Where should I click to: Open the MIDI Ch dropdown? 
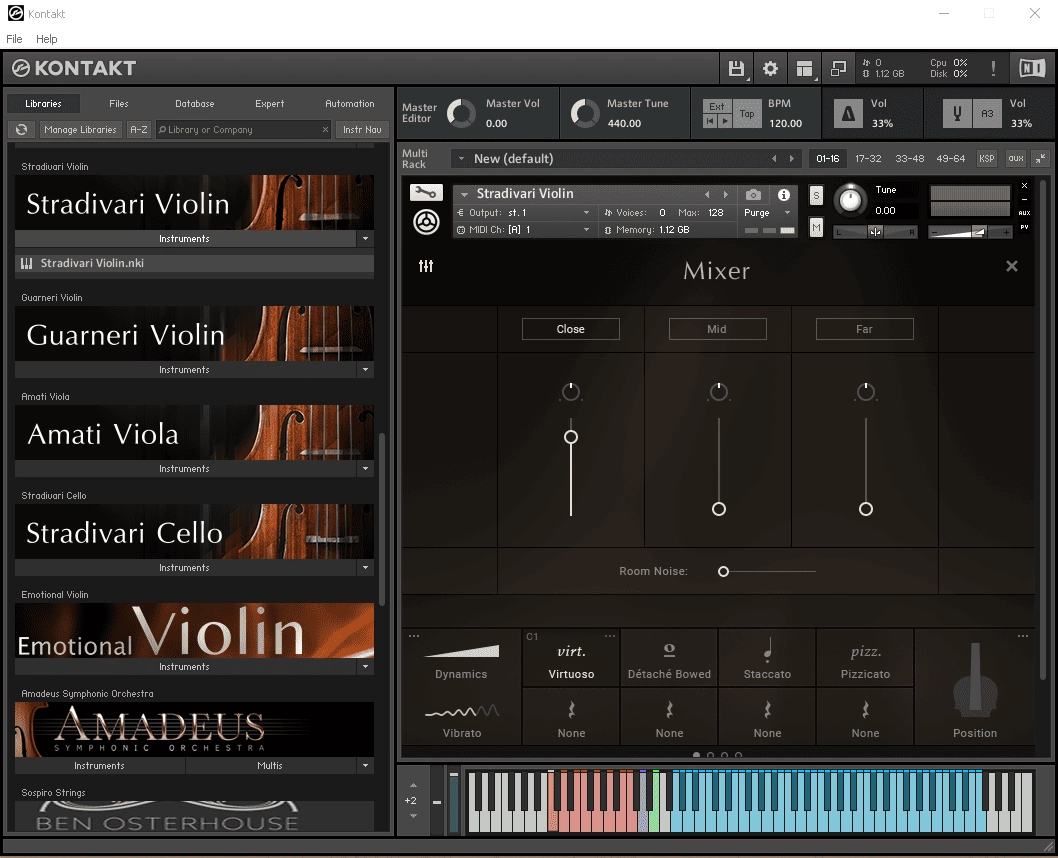524,230
